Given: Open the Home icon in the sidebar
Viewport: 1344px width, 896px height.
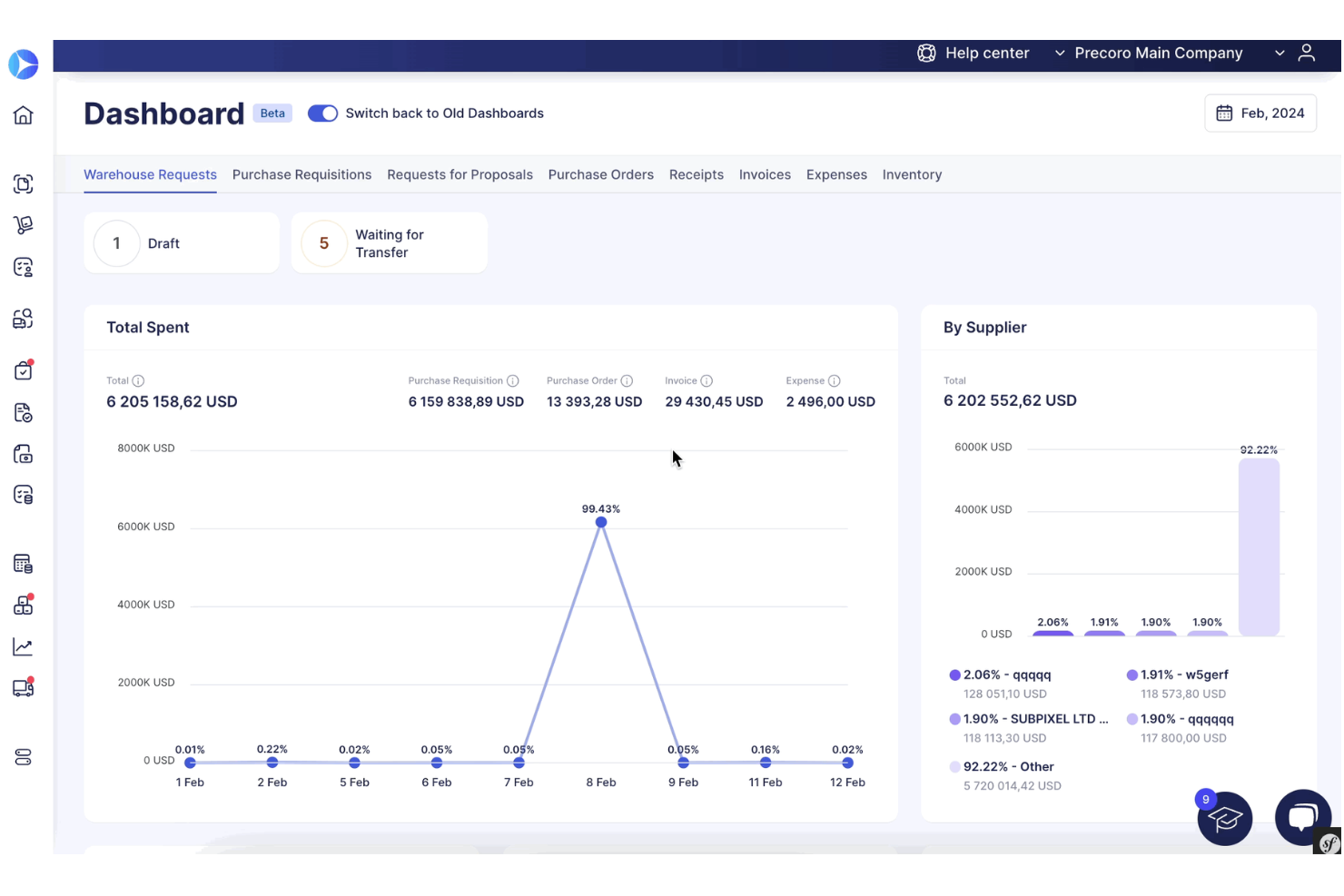Looking at the screenshot, I should (x=24, y=115).
